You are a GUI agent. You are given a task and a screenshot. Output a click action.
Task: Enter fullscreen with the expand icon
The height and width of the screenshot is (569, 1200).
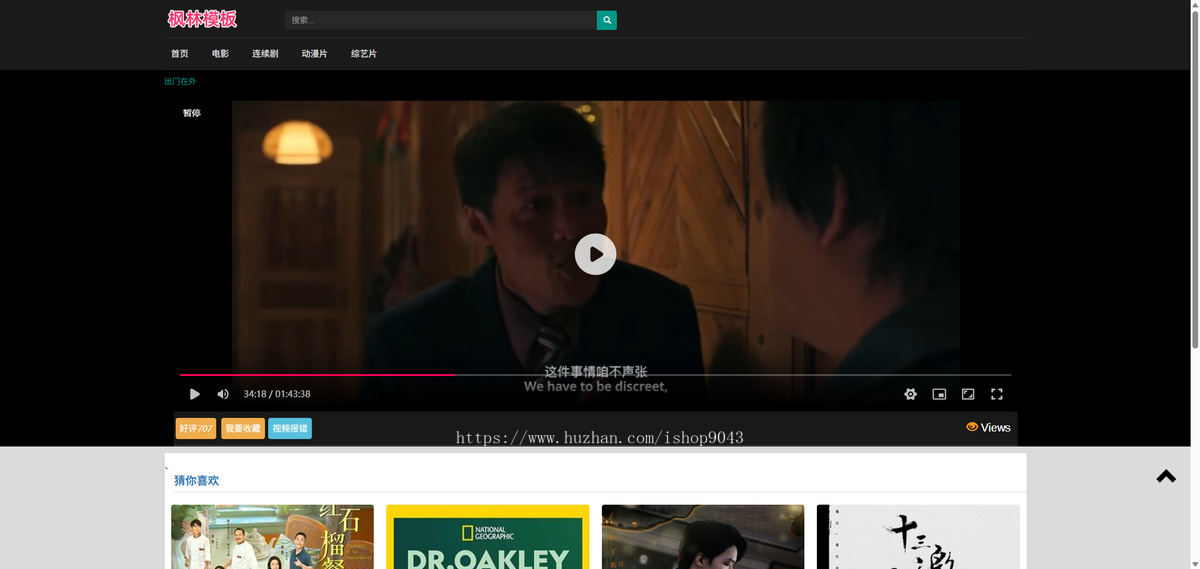(x=997, y=394)
